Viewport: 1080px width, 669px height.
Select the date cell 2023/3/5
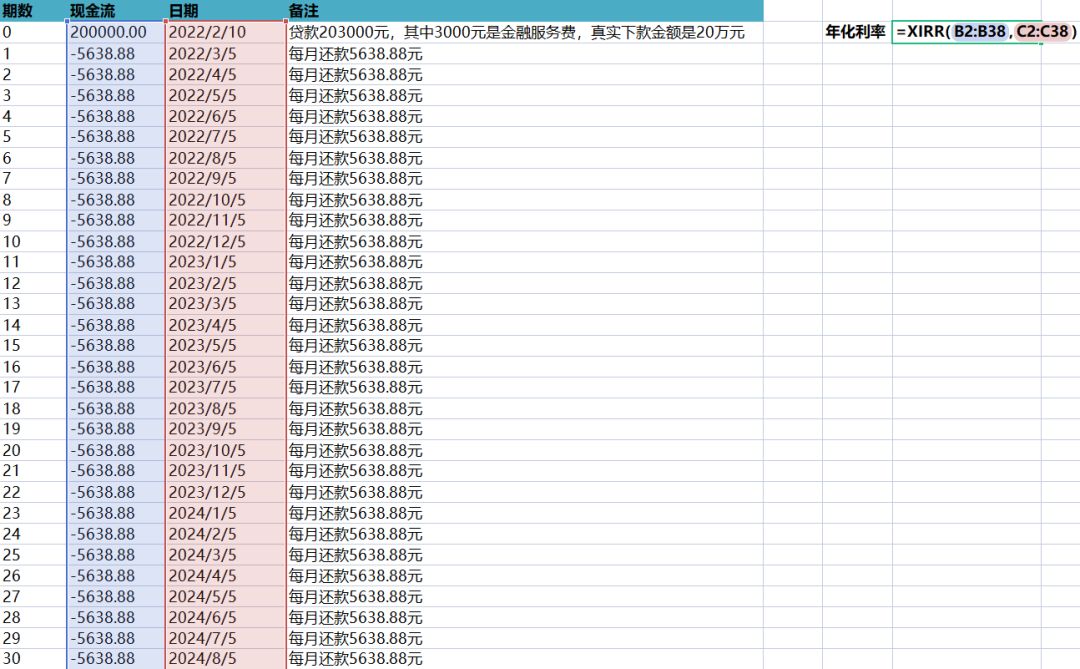point(226,304)
